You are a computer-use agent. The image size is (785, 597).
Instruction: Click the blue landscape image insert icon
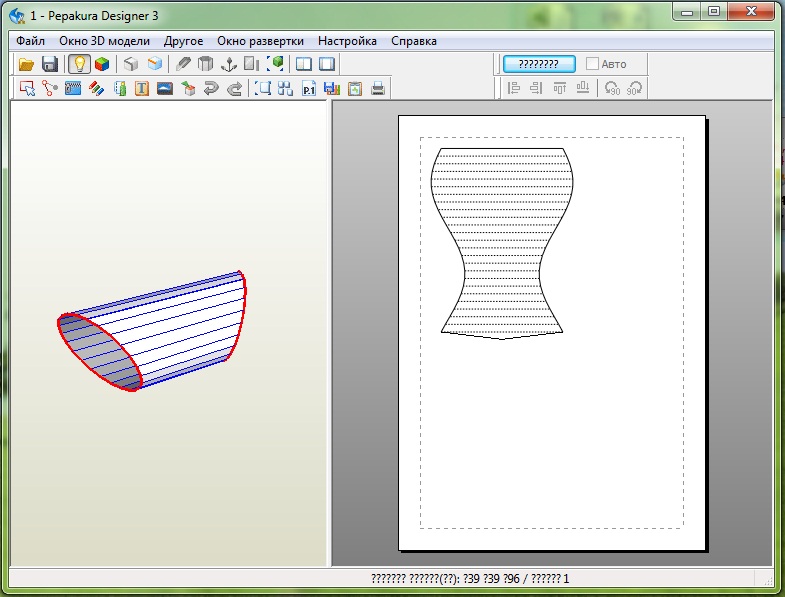tap(165, 89)
